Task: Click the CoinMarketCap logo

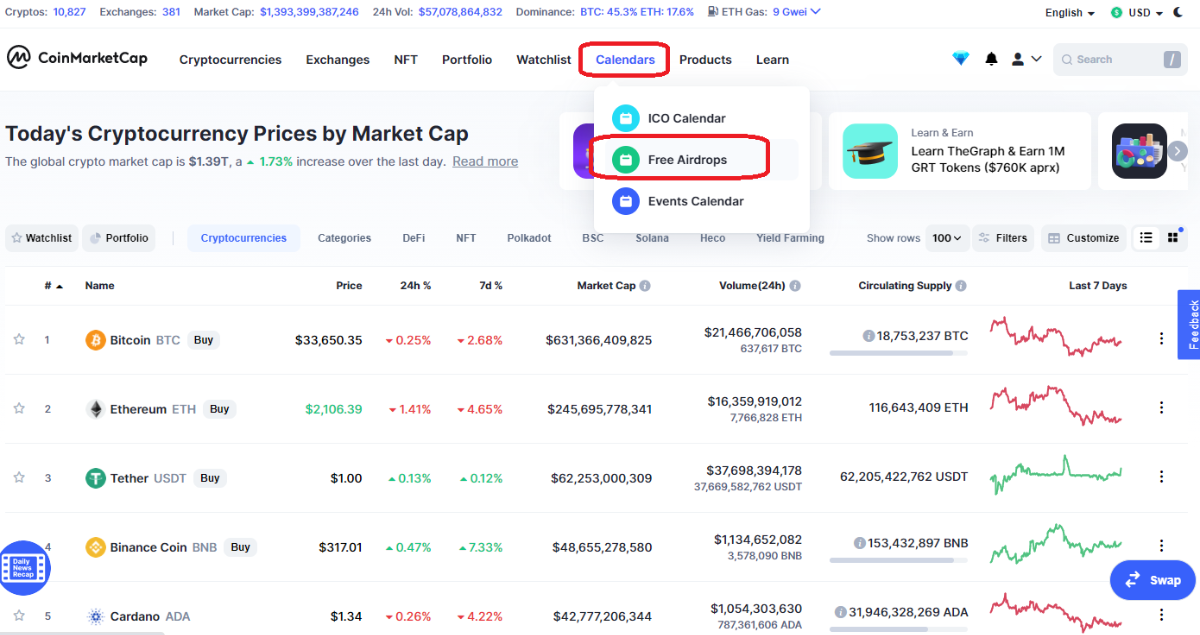Action: [77, 58]
